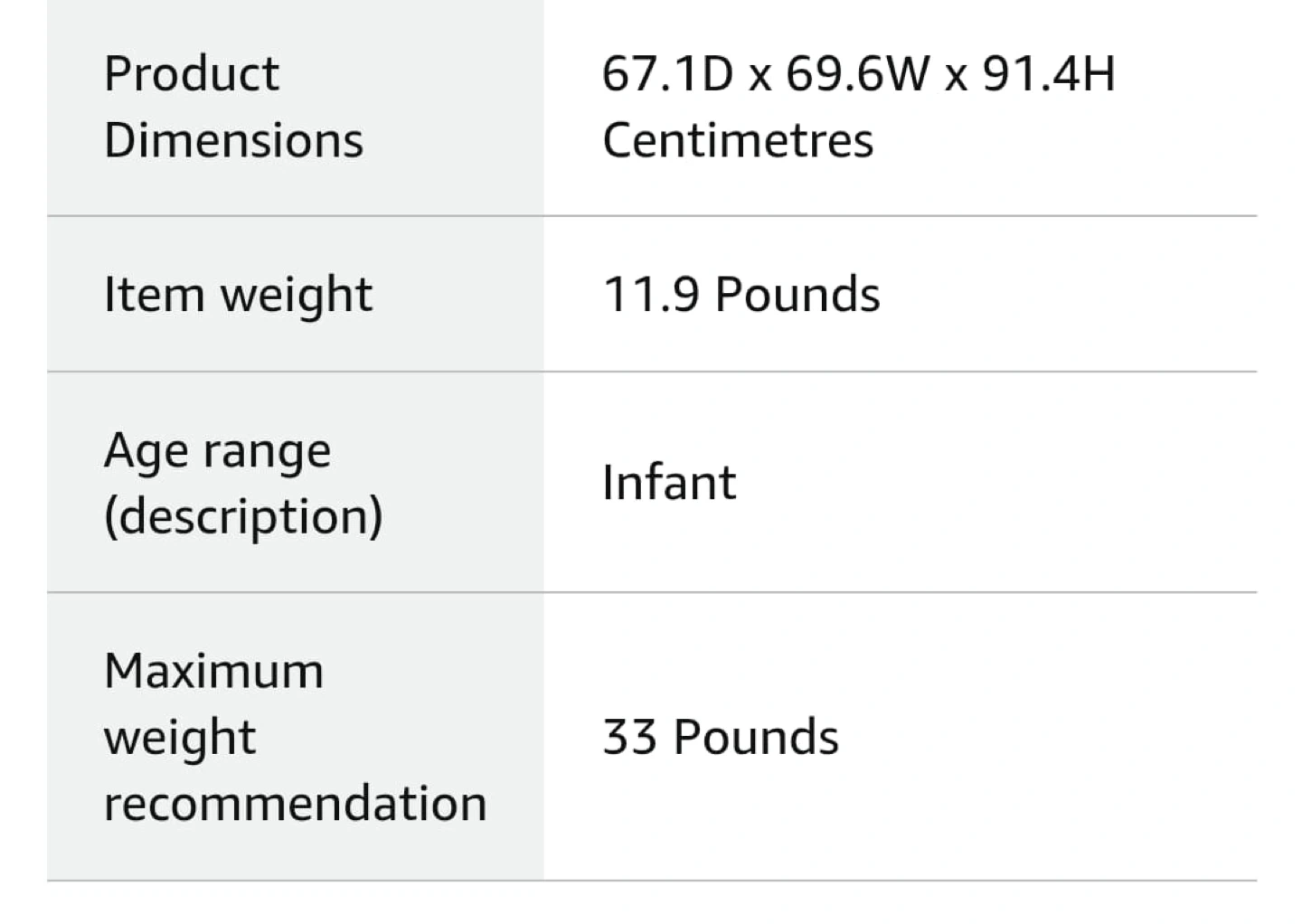Click the "33" maximum weight number

[629, 737]
